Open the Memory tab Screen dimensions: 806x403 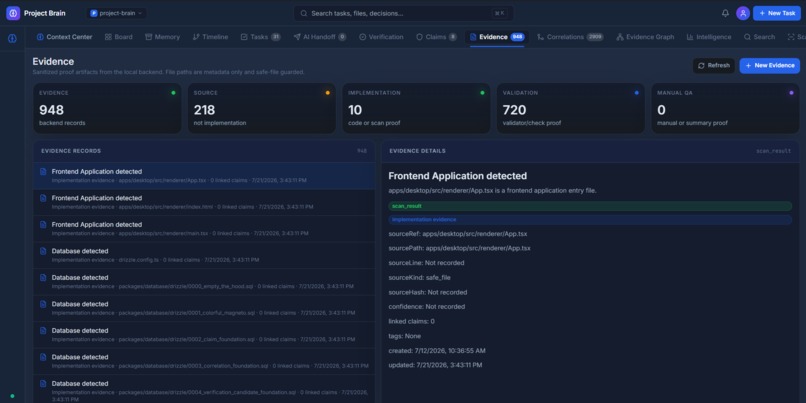(162, 37)
